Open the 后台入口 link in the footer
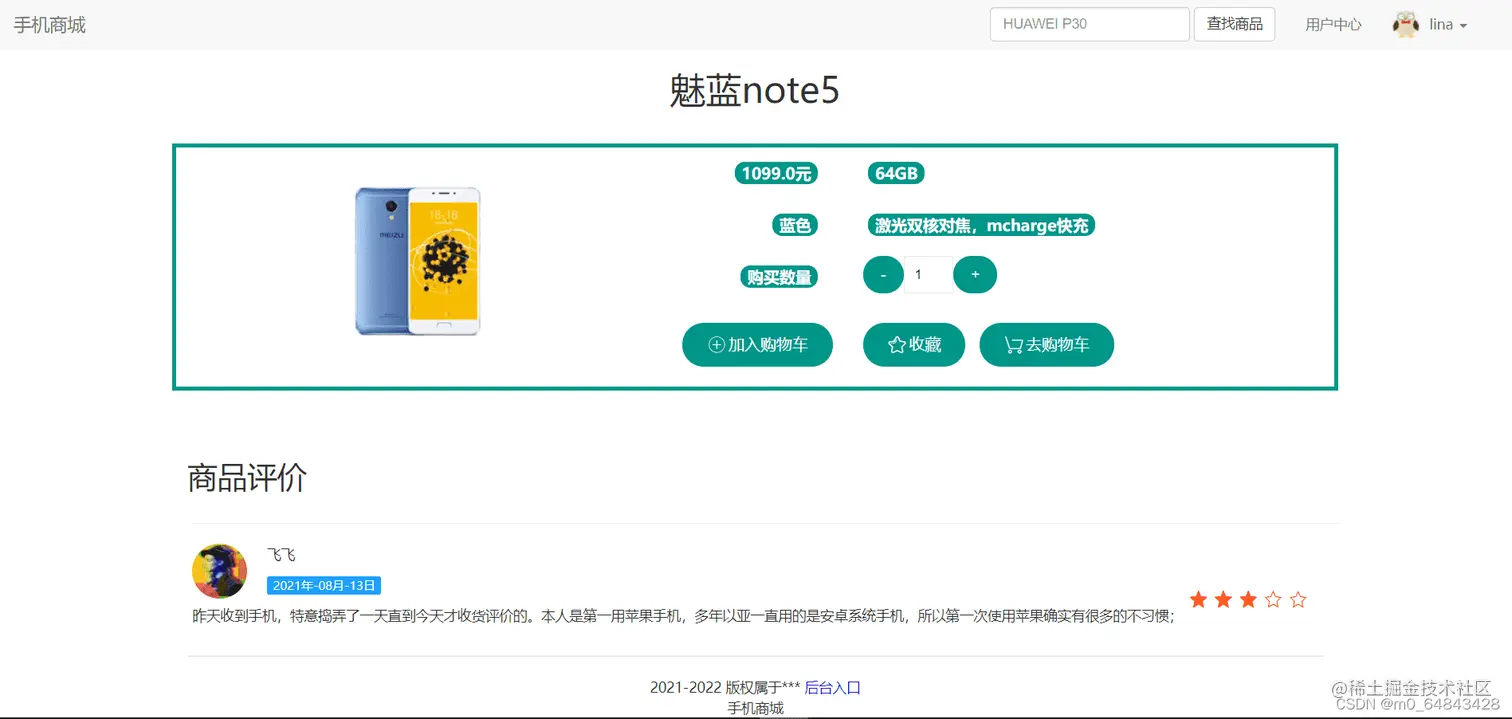The image size is (1512, 719). click(833, 687)
